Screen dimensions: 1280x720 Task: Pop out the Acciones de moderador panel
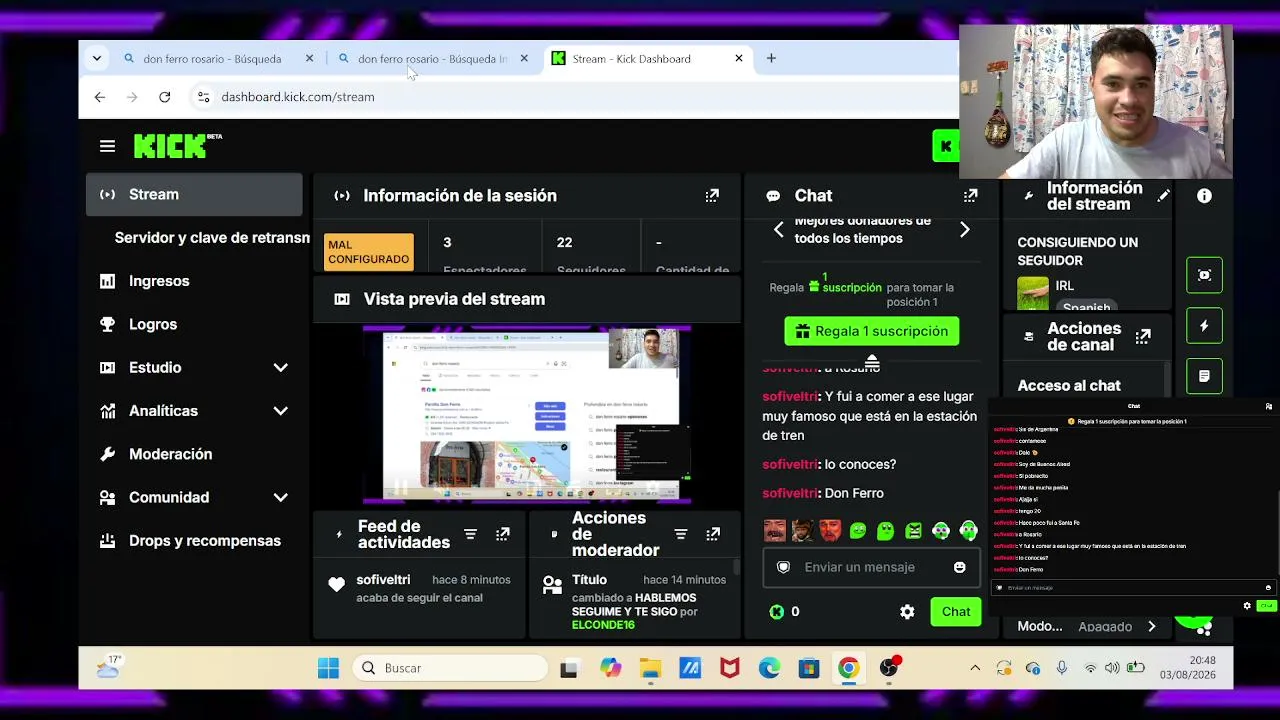point(713,534)
